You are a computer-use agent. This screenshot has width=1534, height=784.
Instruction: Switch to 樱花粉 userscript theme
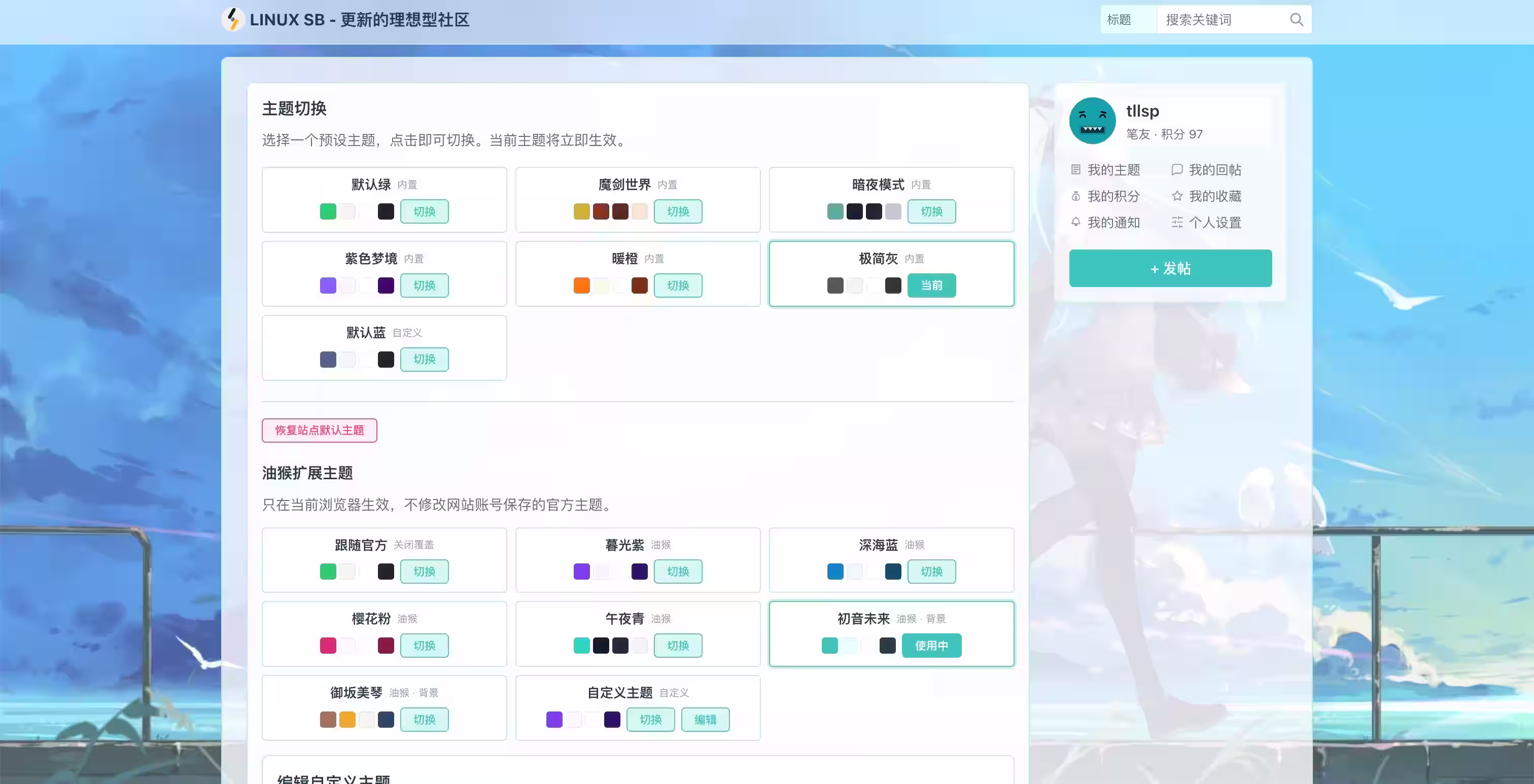click(x=424, y=645)
